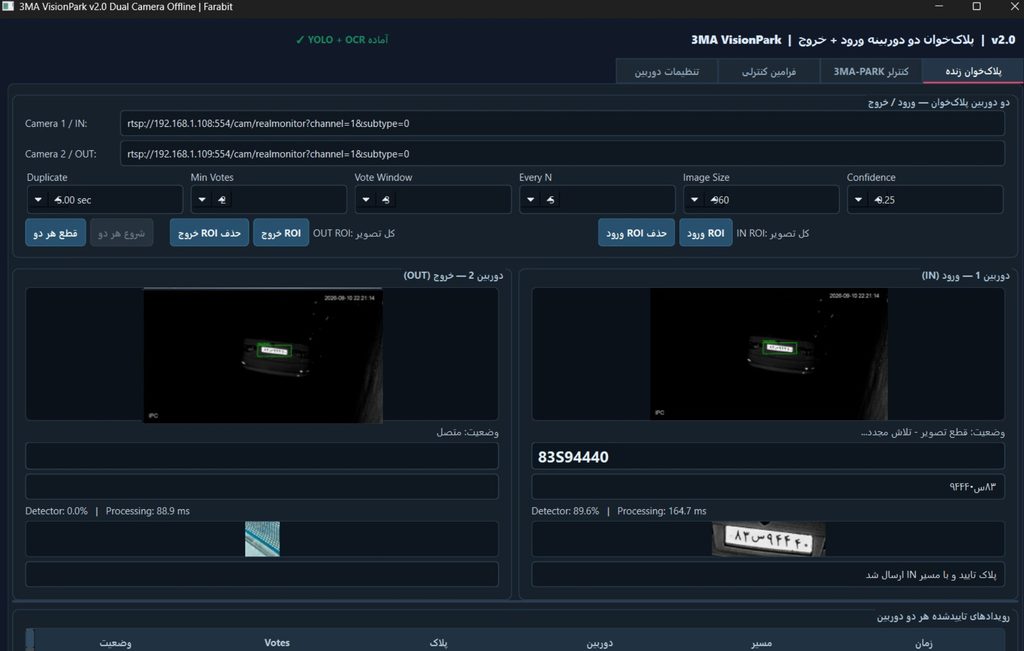Click the IN ROI: کل تصویر label
1024x651 pixels.
[773, 233]
